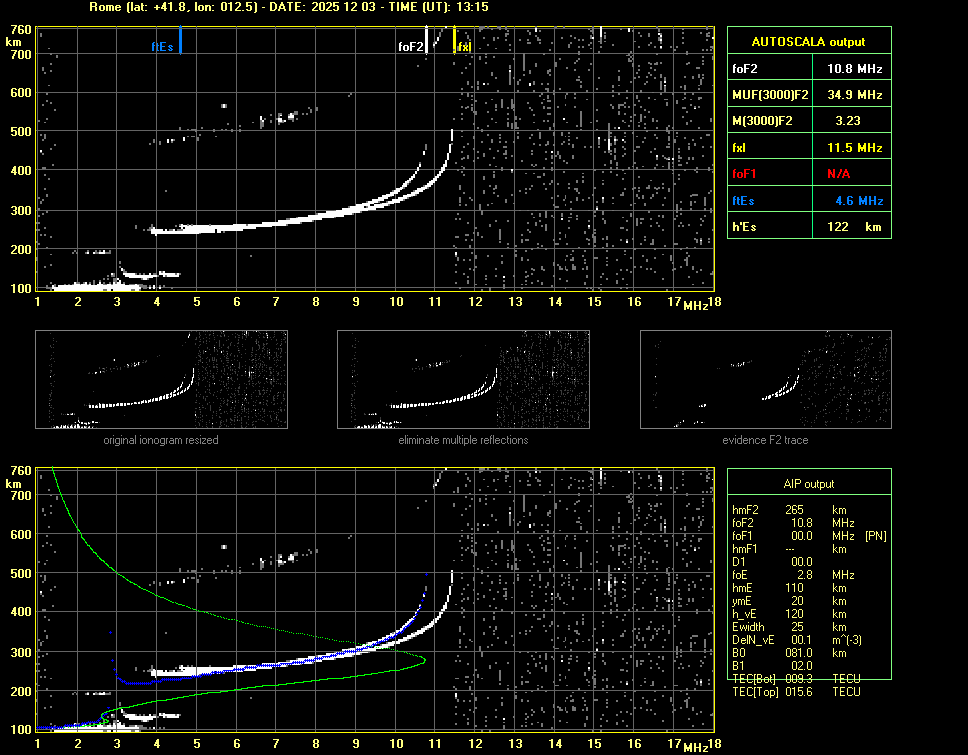This screenshot has height=755, width=968.
Task: Click the red foF1 N/A row
Action: coord(808,173)
